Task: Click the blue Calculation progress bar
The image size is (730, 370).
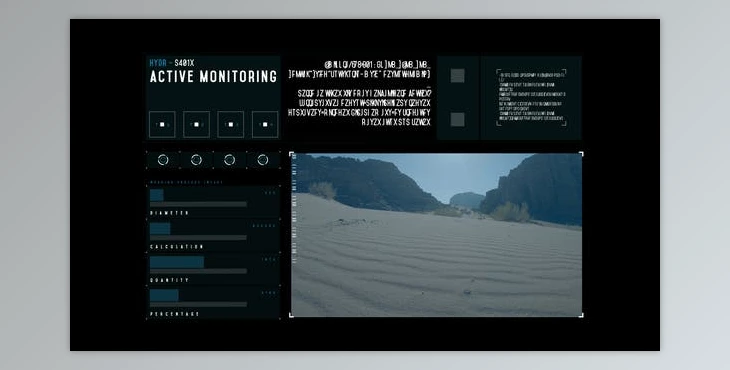Action: pos(160,229)
